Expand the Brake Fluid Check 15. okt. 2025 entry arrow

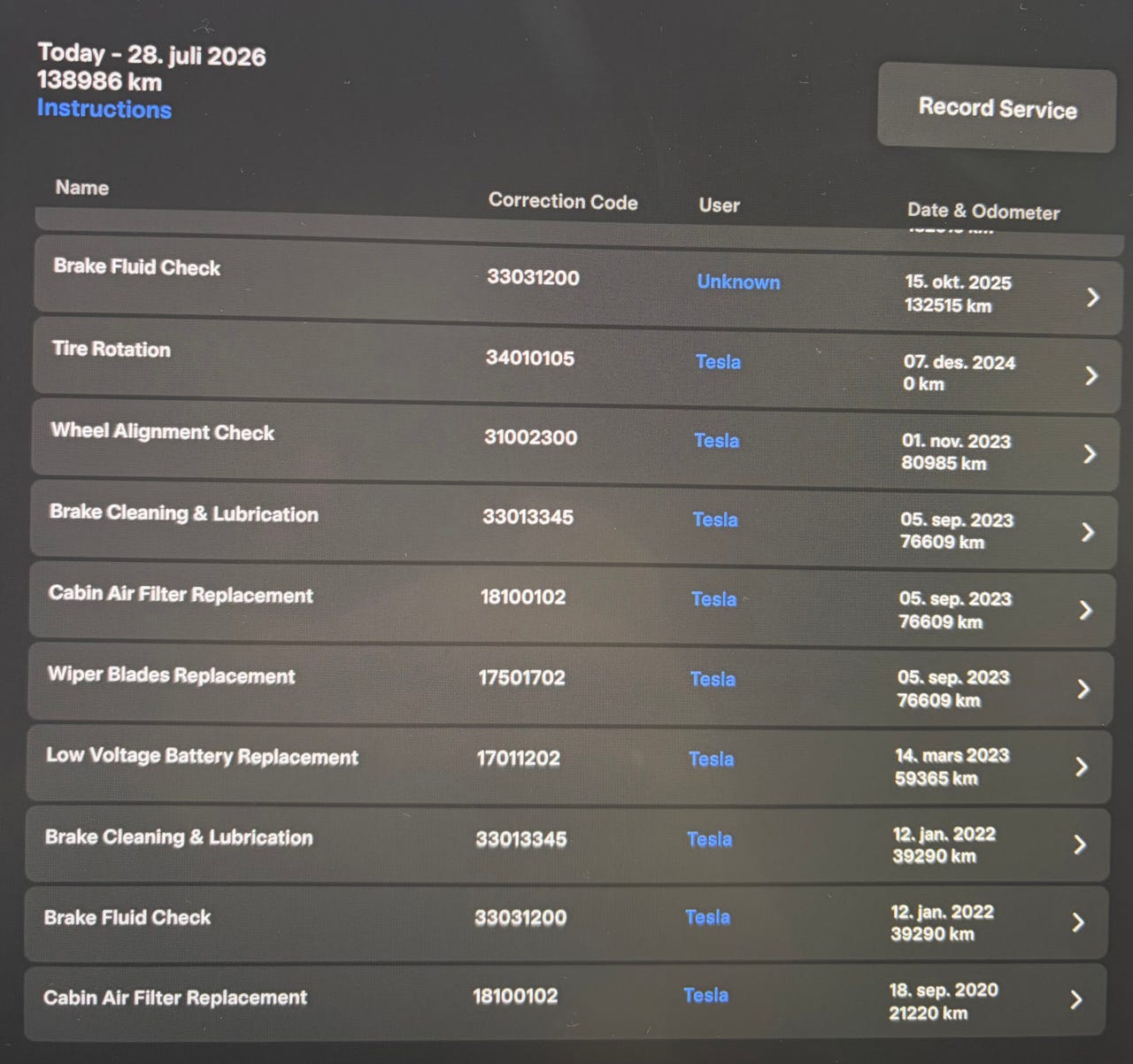(1093, 297)
